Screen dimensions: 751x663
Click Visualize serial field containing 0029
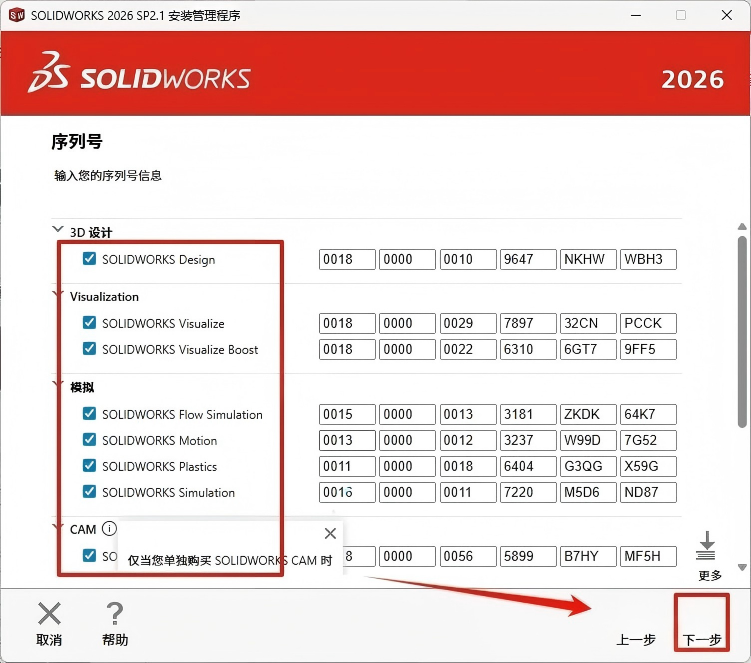(x=468, y=323)
